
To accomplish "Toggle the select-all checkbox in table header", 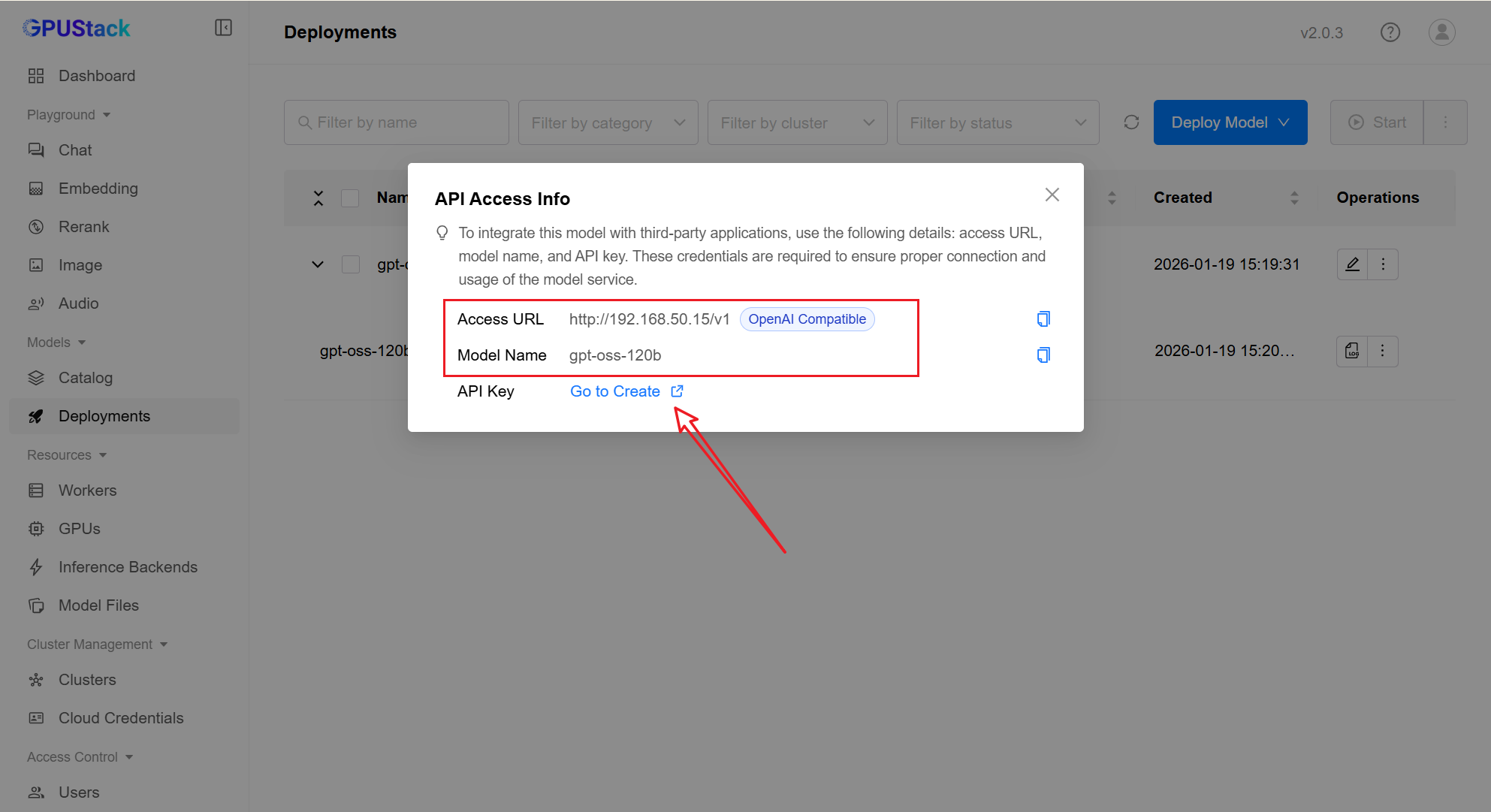I will pyautogui.click(x=350, y=198).
